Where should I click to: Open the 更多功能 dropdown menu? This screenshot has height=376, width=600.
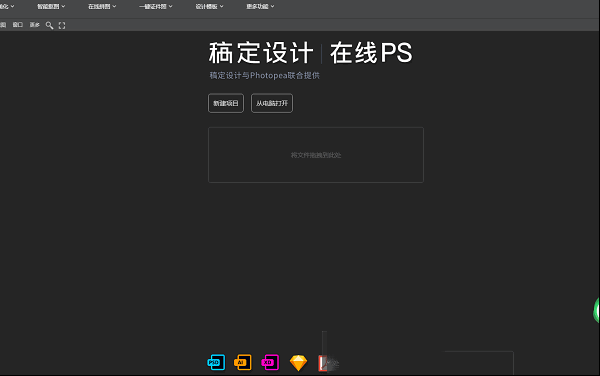point(260,7)
